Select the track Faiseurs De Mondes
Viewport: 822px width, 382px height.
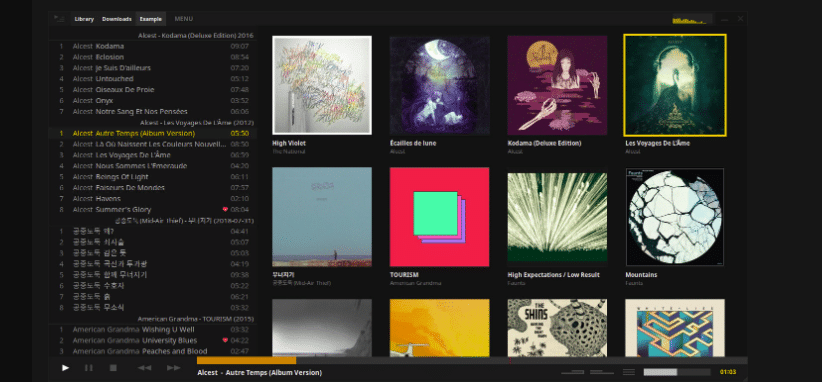click(x=152, y=188)
